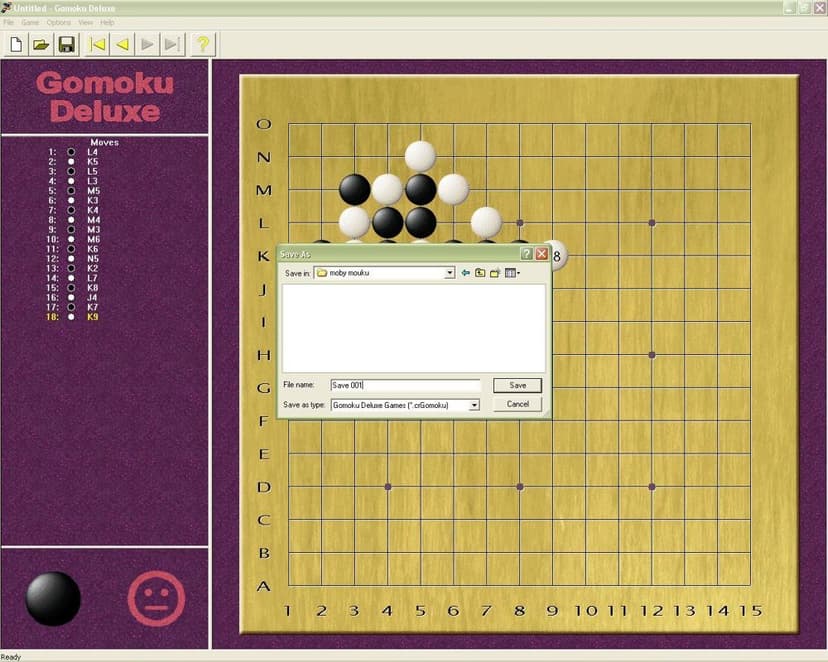828x662 pixels.
Task: Click the star point at D8
Action: pos(520,487)
